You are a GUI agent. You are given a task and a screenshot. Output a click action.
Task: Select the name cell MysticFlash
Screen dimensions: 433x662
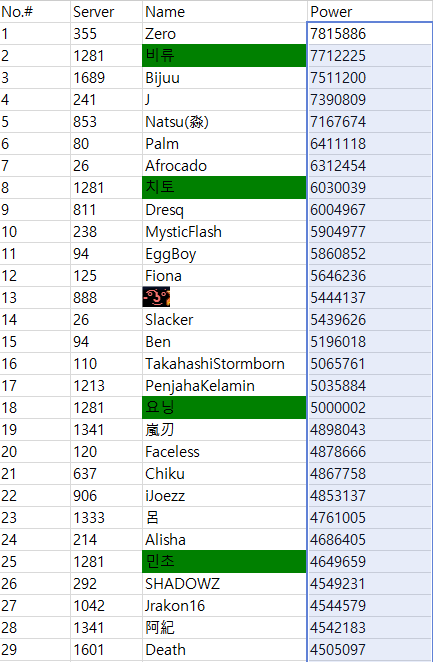click(225, 231)
